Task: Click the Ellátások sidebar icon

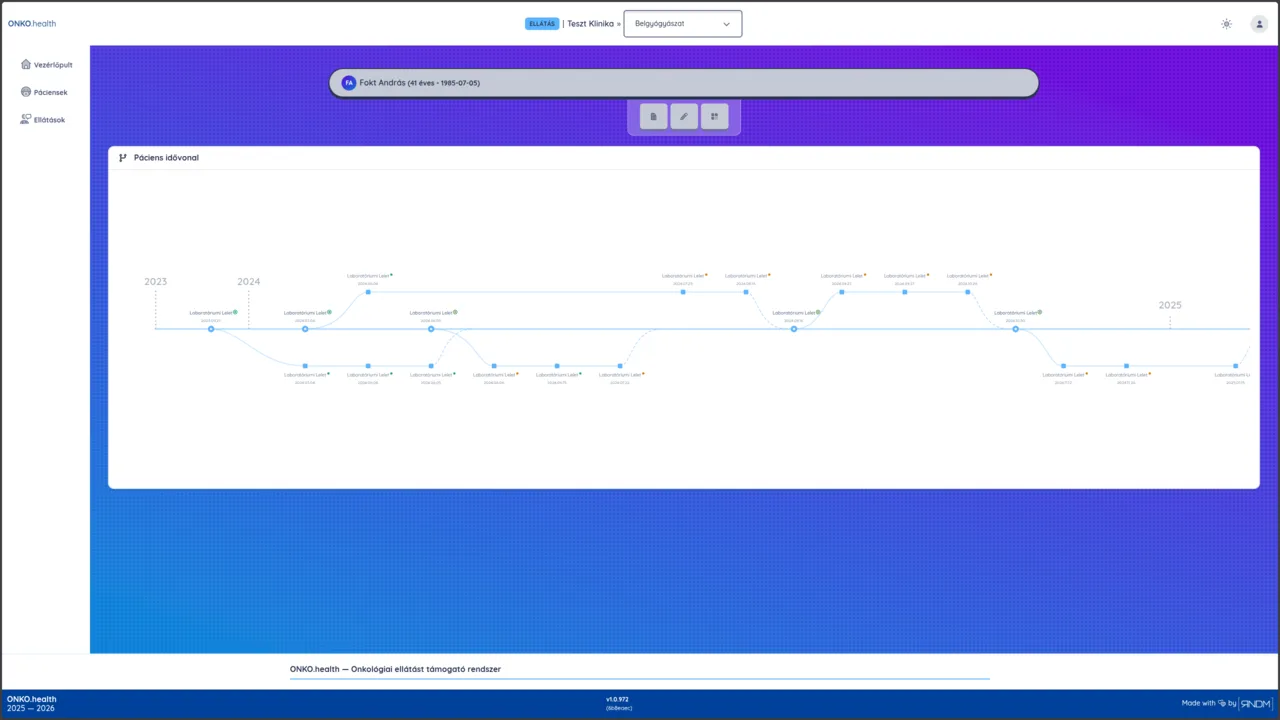Action: pos(26,119)
